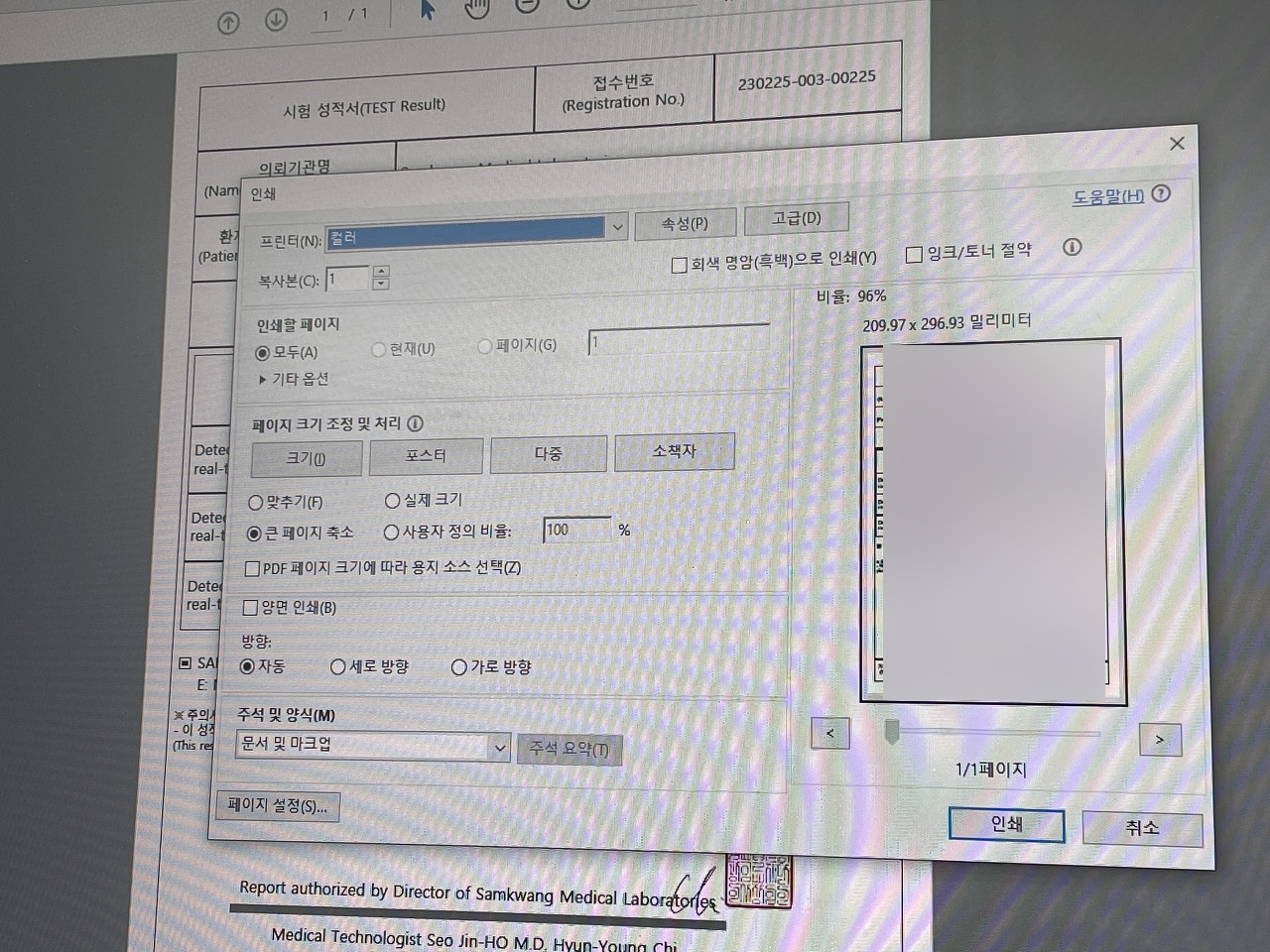Click the page number field in the toolbar
The width and height of the screenshot is (1270, 952).
tap(324, 17)
